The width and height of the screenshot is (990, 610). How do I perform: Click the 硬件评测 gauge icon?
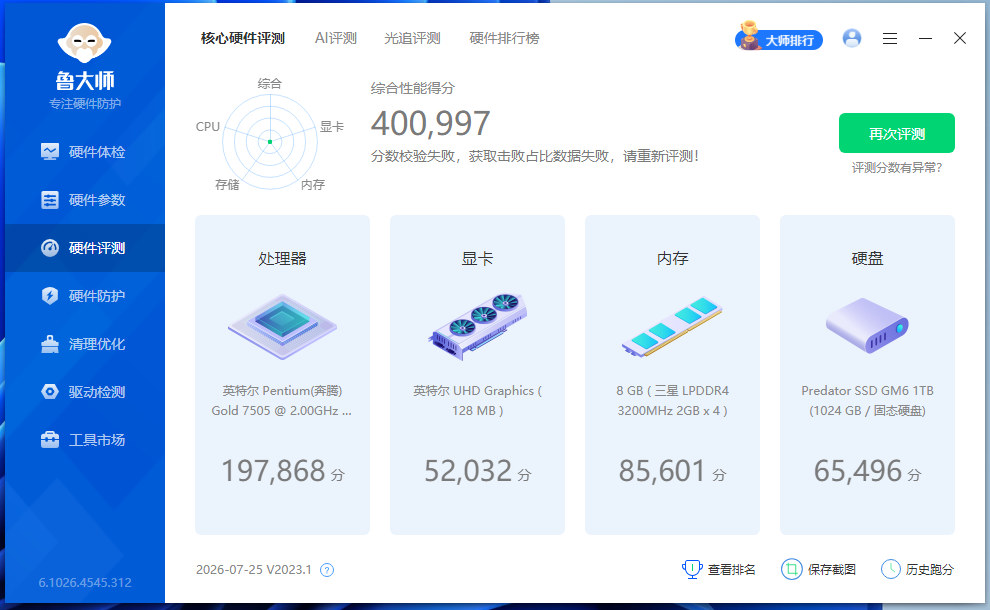tap(50, 248)
